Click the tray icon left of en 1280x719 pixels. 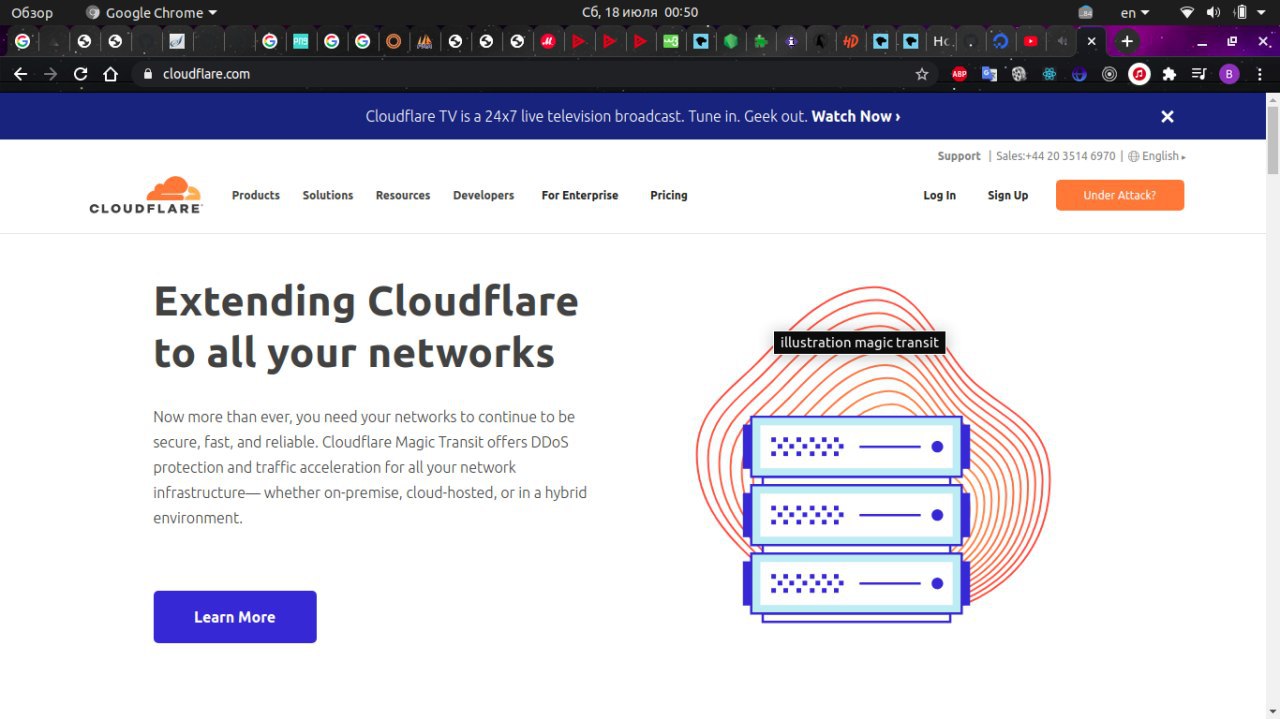1086,12
